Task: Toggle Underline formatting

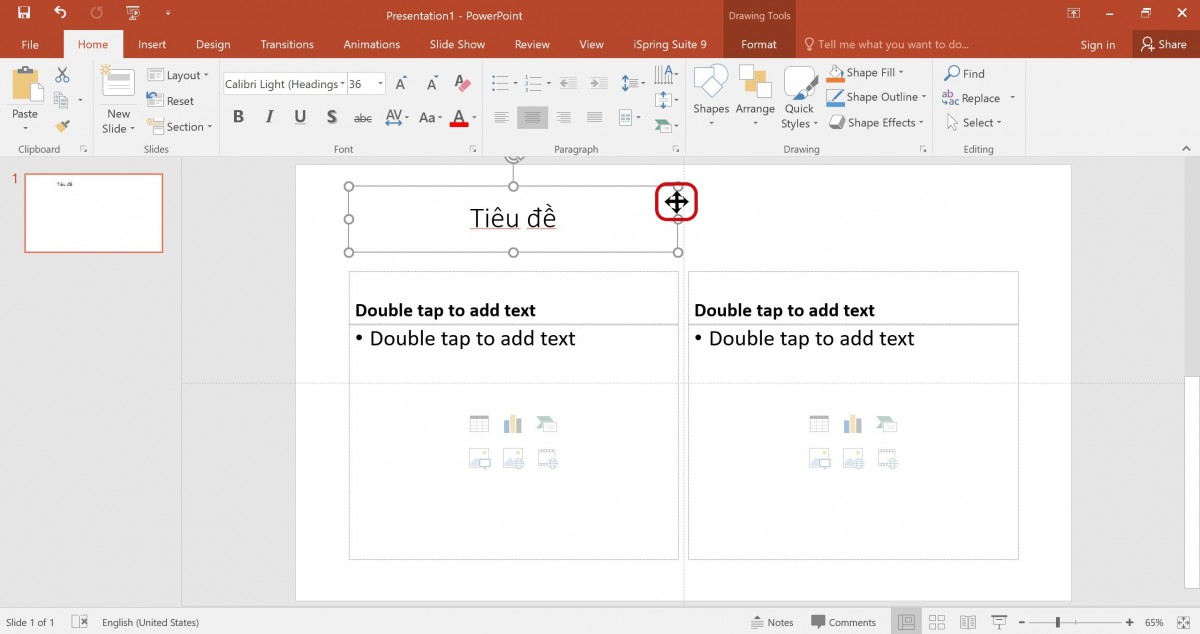Action: coord(300,117)
